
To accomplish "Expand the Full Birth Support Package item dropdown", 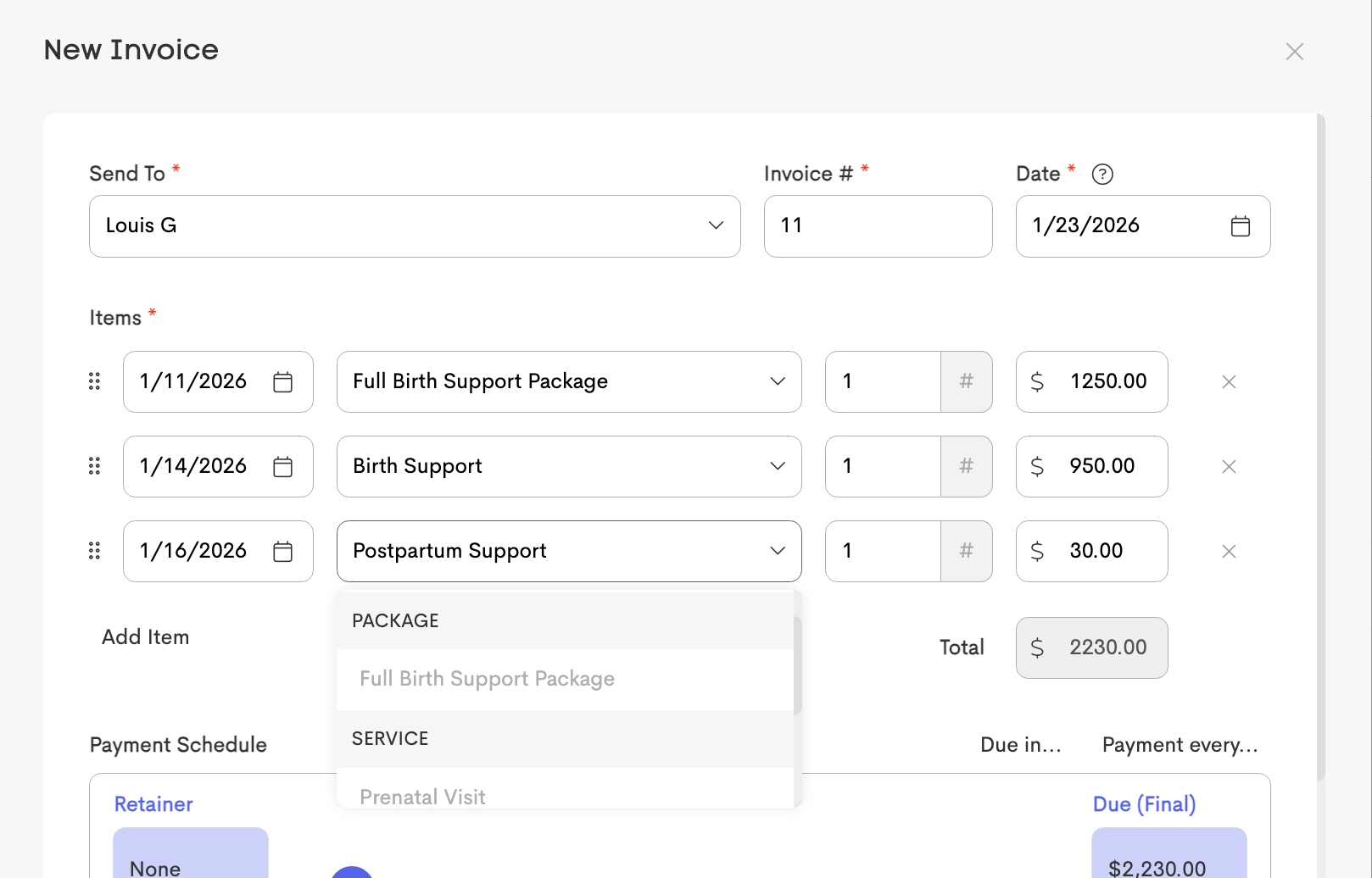I will (x=569, y=381).
